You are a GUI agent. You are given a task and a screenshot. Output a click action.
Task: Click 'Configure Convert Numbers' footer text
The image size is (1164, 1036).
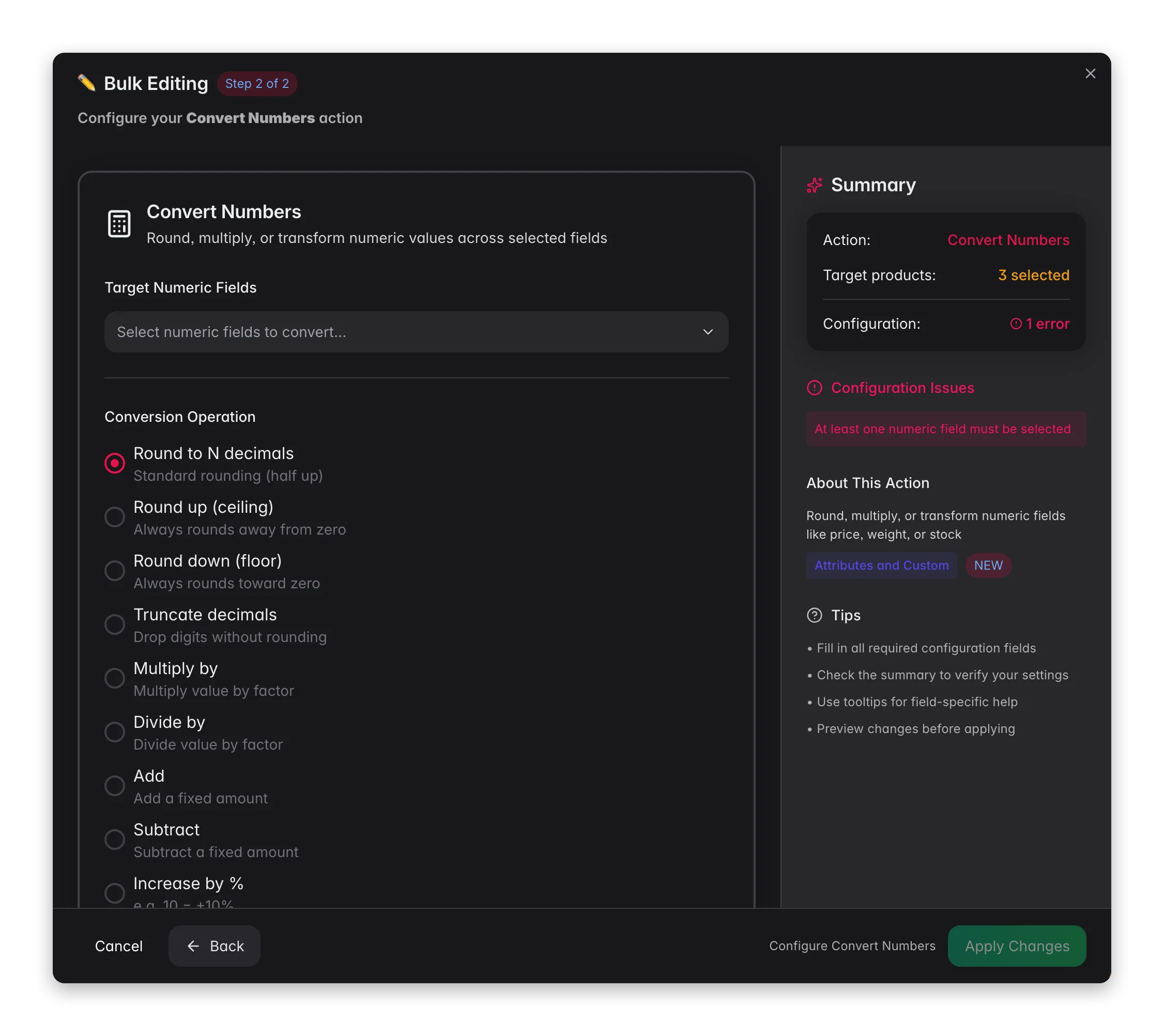pos(852,946)
